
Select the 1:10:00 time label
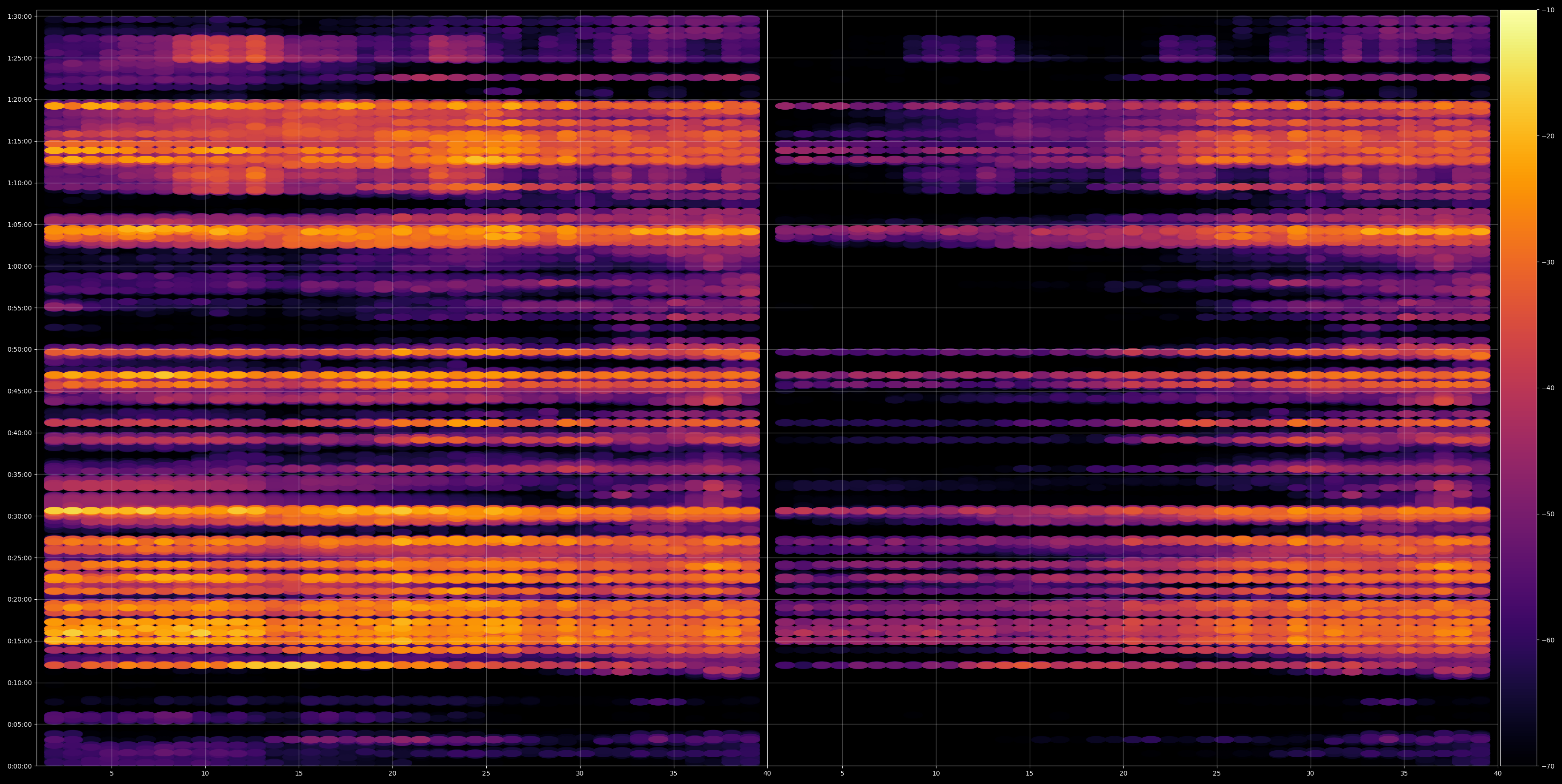click(x=19, y=183)
